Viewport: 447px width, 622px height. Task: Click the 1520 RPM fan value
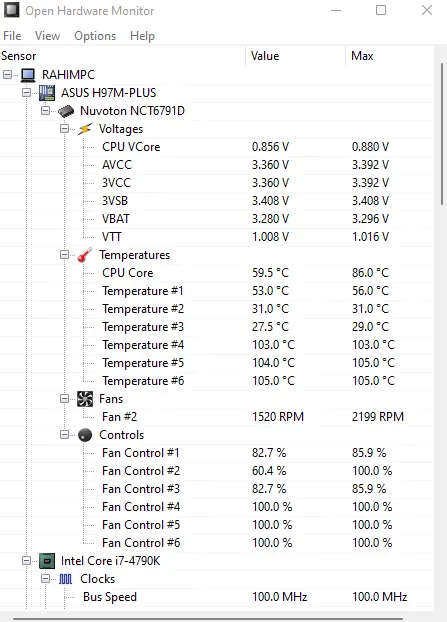coord(278,417)
